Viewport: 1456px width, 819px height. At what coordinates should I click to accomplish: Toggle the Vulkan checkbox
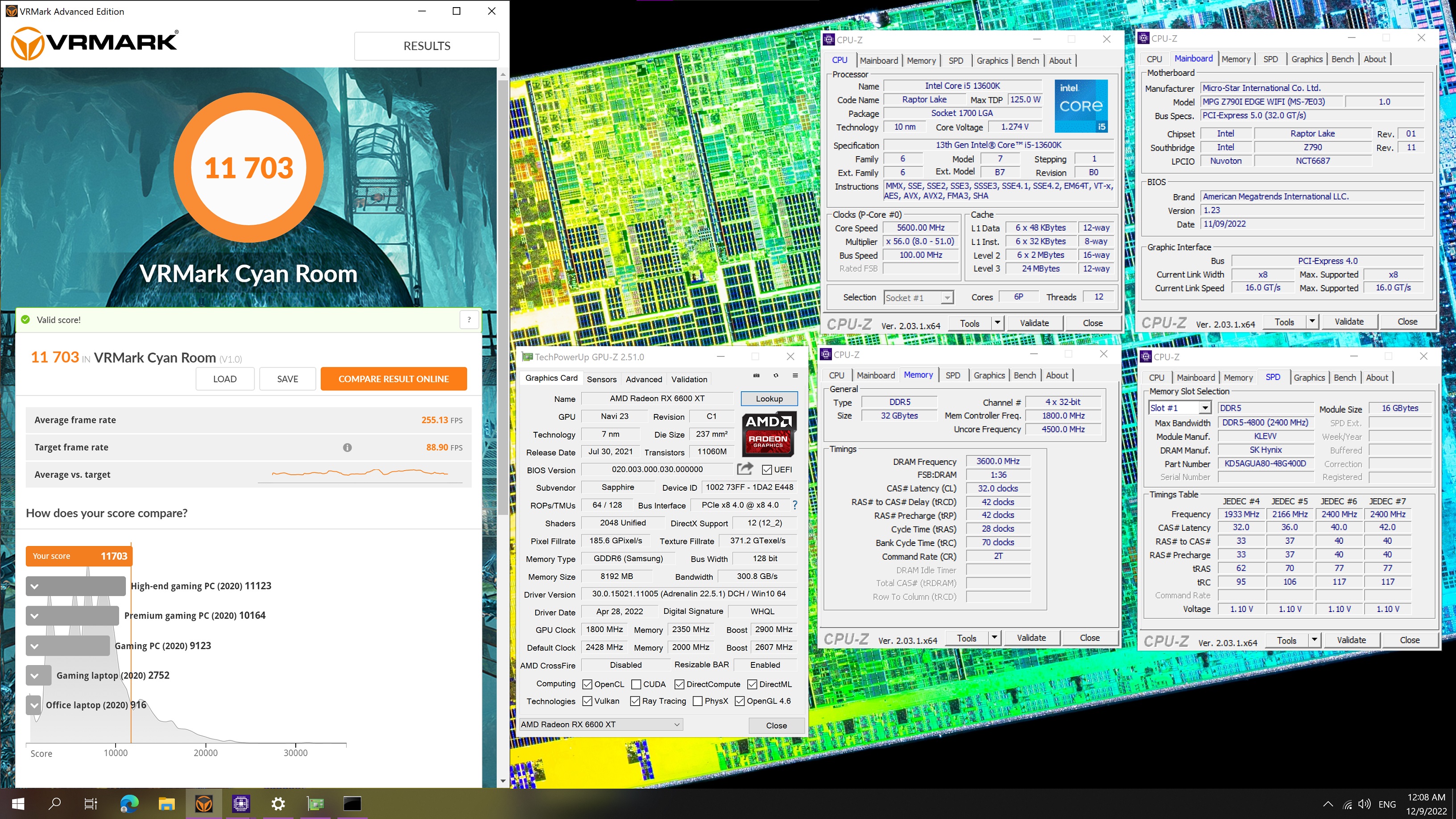(x=587, y=701)
